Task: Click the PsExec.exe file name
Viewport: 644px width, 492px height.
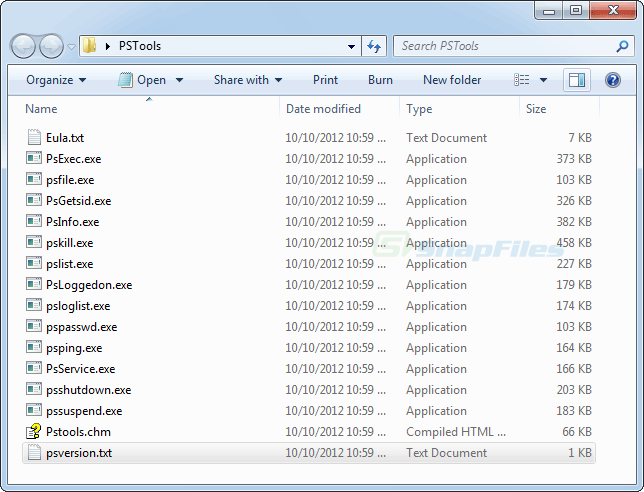Action: (x=74, y=159)
